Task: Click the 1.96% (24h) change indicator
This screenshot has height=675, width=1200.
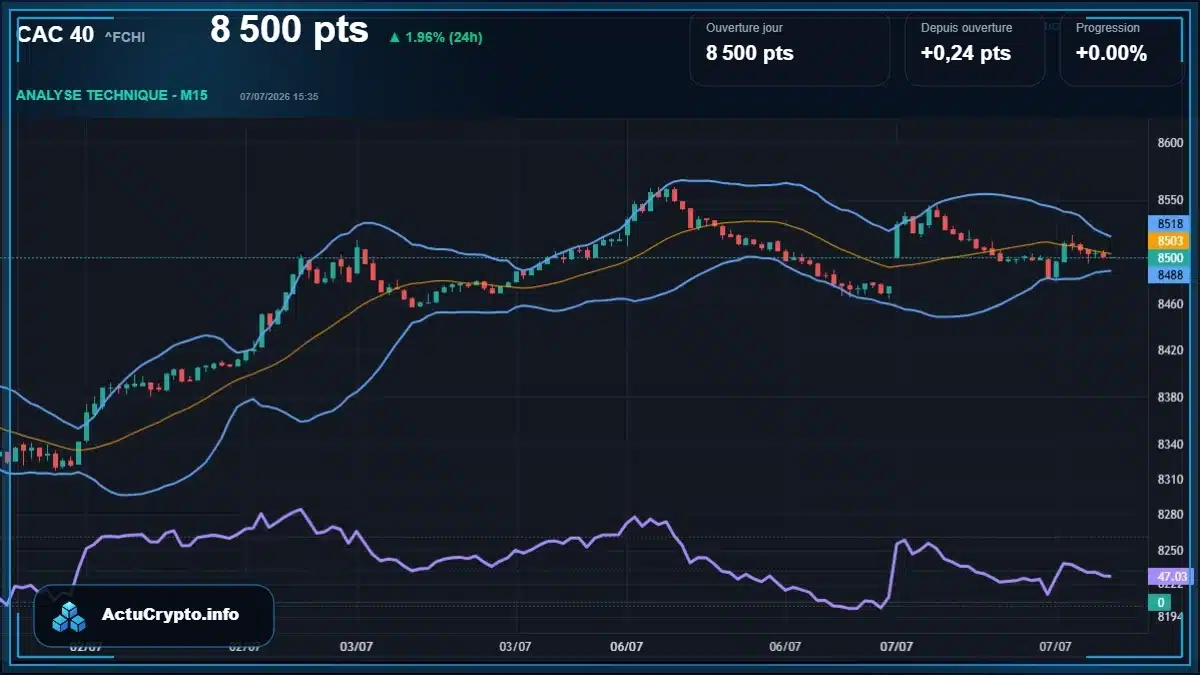Action: (437, 38)
